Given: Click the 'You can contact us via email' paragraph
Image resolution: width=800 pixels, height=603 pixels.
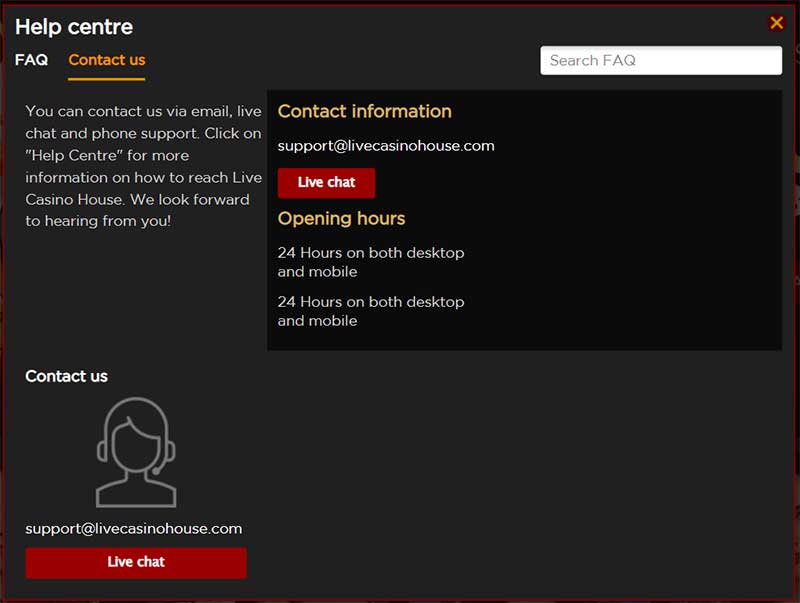Looking at the screenshot, I should (x=143, y=166).
